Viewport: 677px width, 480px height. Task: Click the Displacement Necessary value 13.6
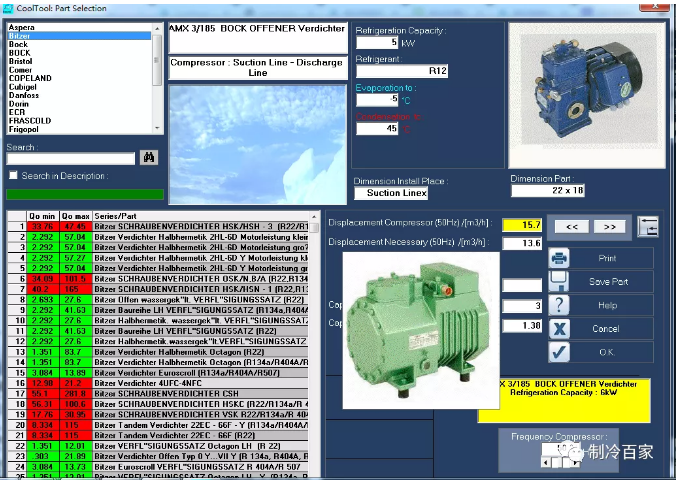(522, 243)
